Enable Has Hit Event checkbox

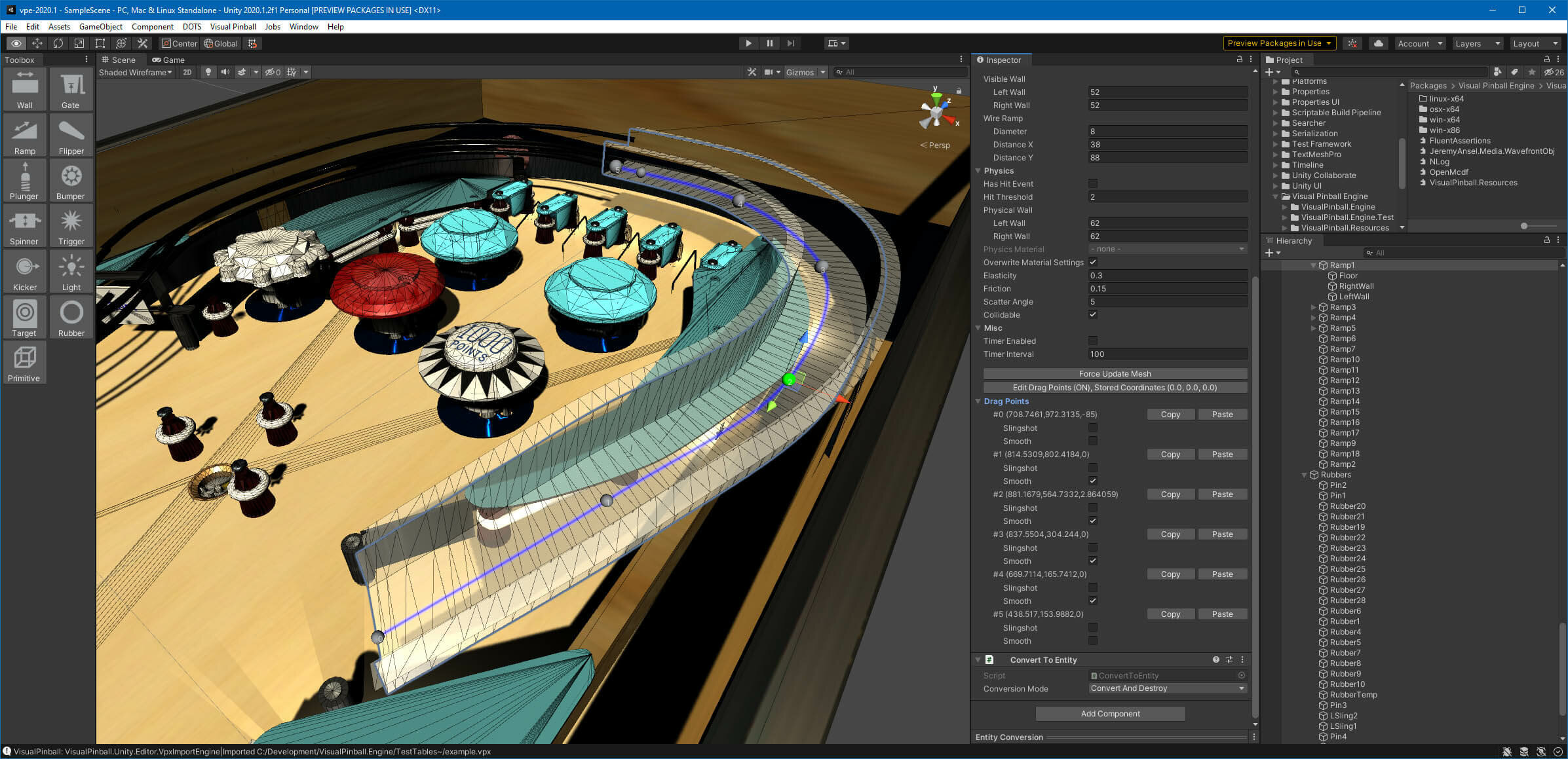(x=1093, y=184)
